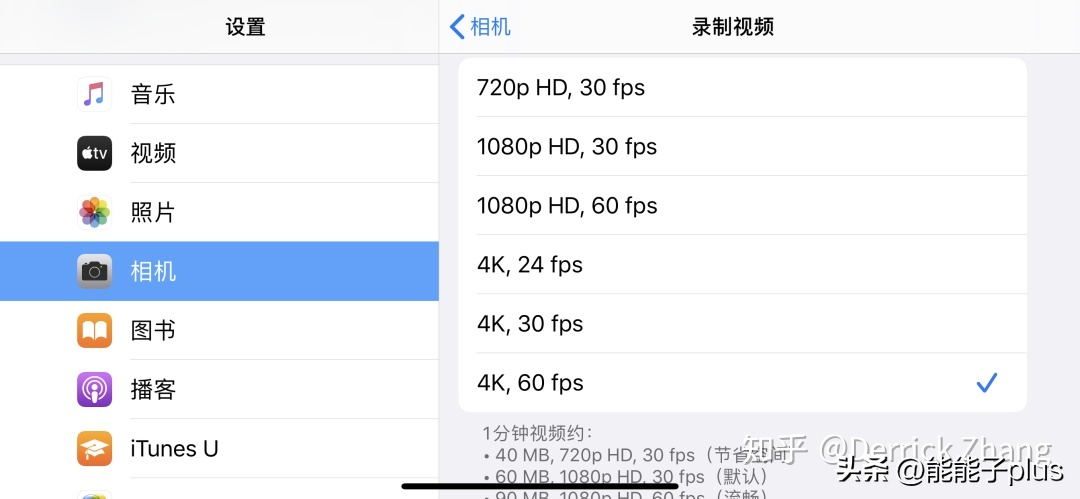1080x499 pixels.
Task: Tap the checked 4K, 60 fps row
Action: tap(742, 383)
